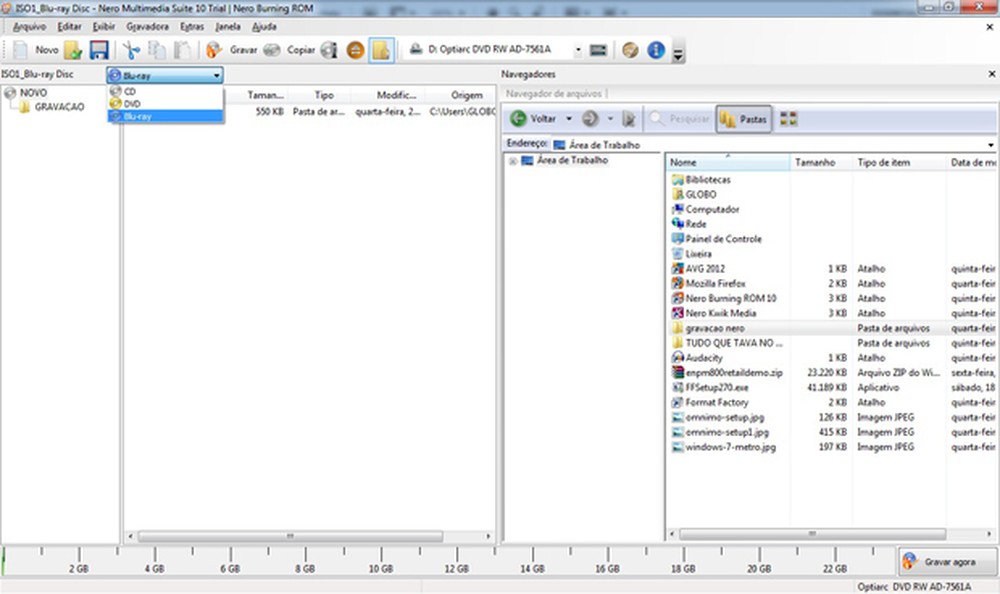
Task: Open the recorder drive selection dropdown
Action: [578, 49]
